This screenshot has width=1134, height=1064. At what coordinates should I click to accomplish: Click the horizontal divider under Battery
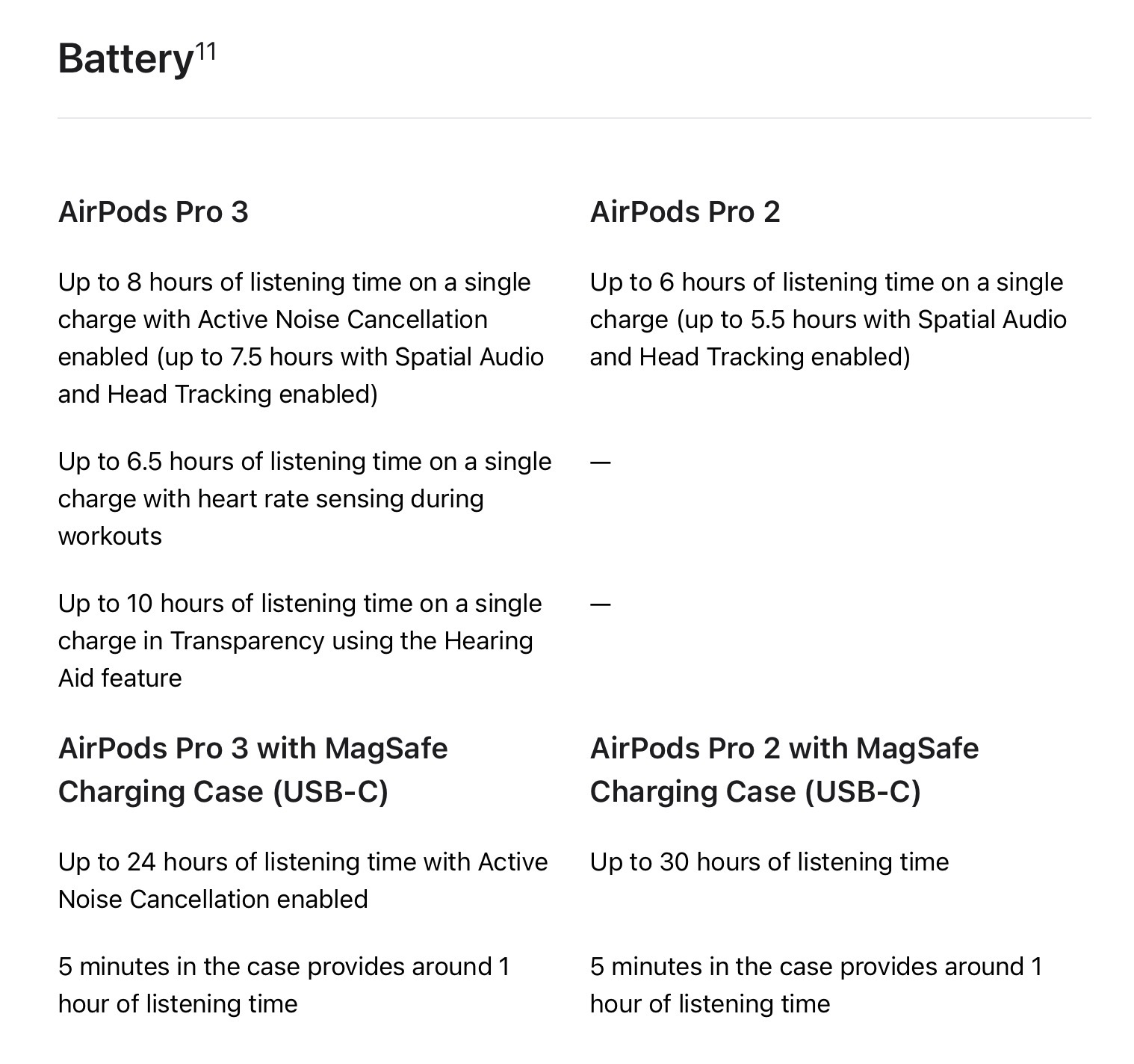point(574,118)
